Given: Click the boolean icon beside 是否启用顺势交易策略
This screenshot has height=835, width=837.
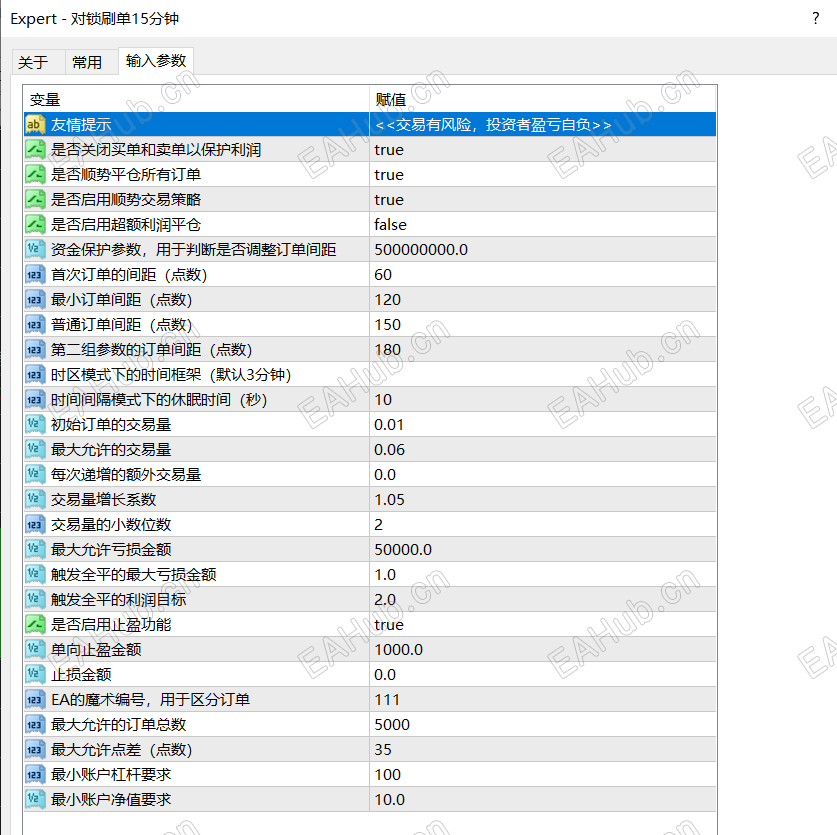Looking at the screenshot, I should (x=35, y=200).
